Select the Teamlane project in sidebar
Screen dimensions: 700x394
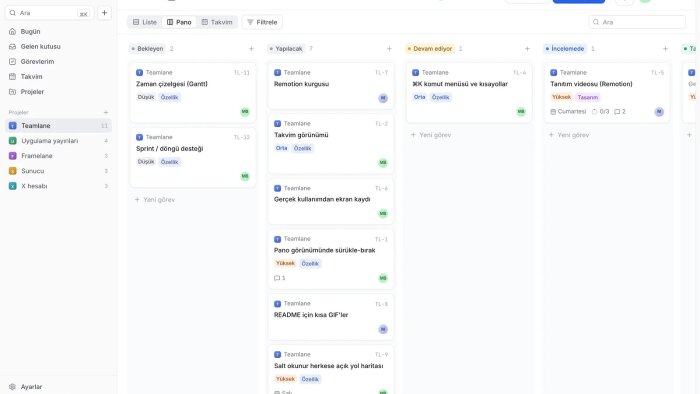pos(58,126)
